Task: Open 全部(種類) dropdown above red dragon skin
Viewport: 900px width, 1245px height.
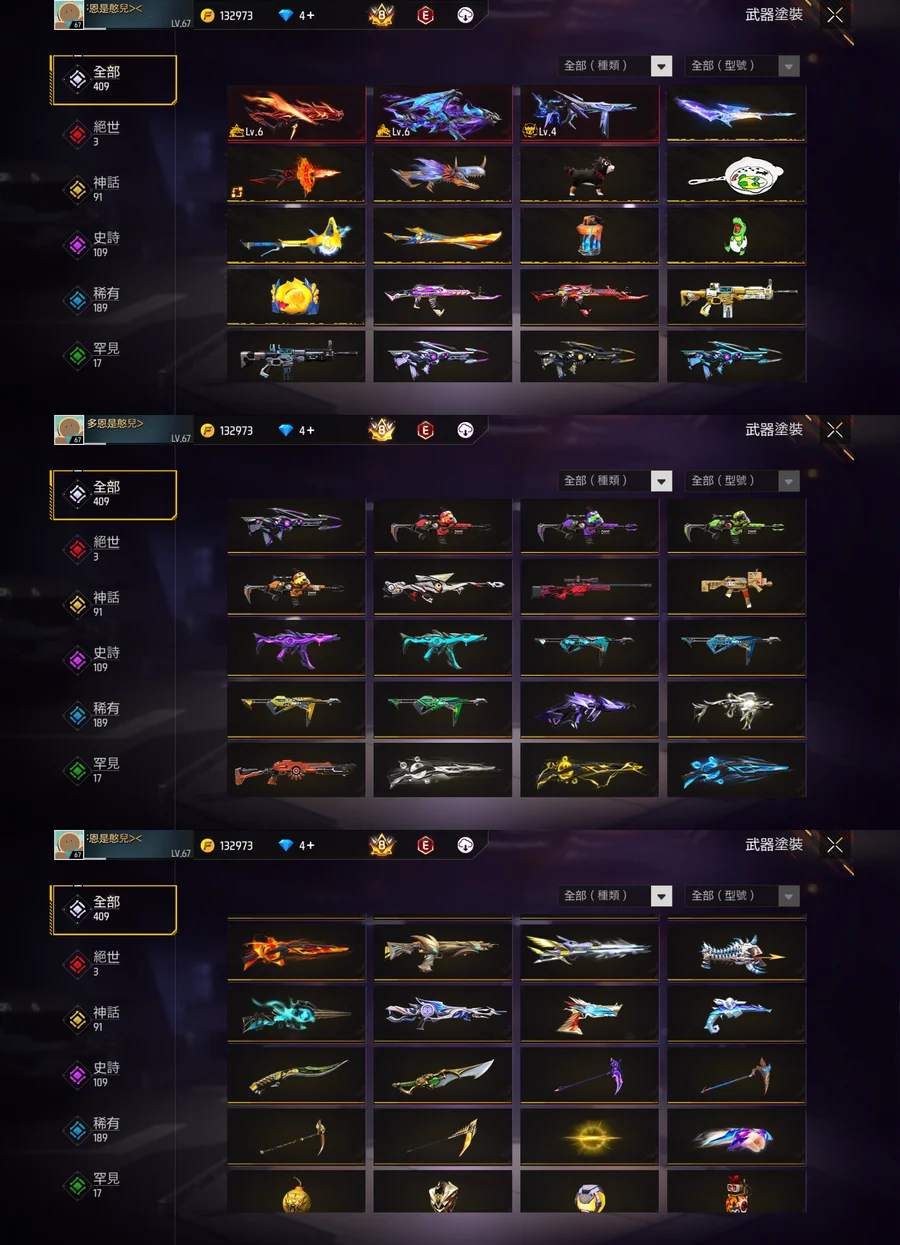Action: 615,66
